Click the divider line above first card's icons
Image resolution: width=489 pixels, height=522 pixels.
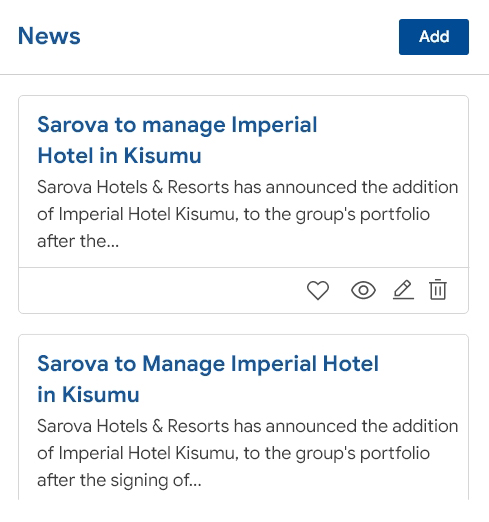point(244,267)
